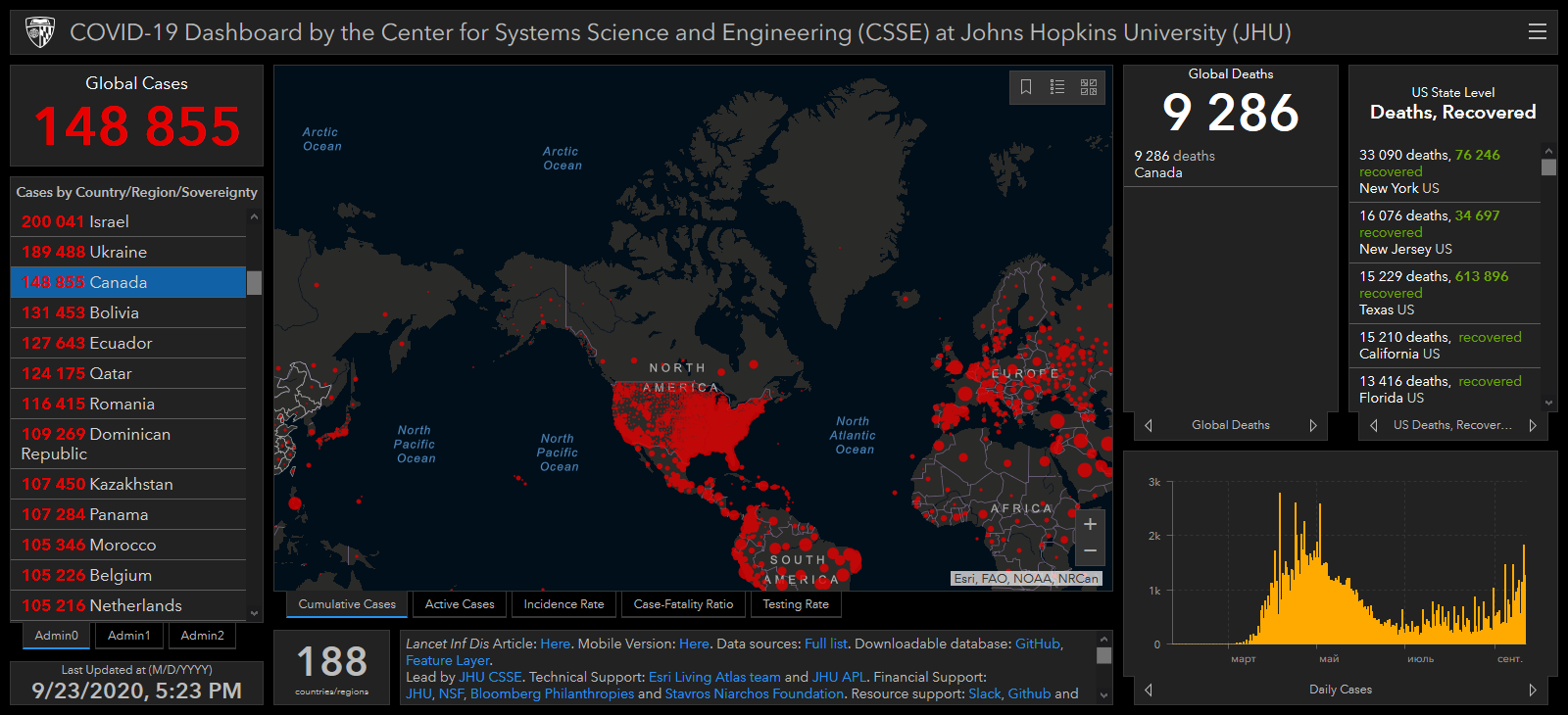The width and height of the screenshot is (1568, 715).
Task: Select Morocco in country list
Action: [128, 545]
